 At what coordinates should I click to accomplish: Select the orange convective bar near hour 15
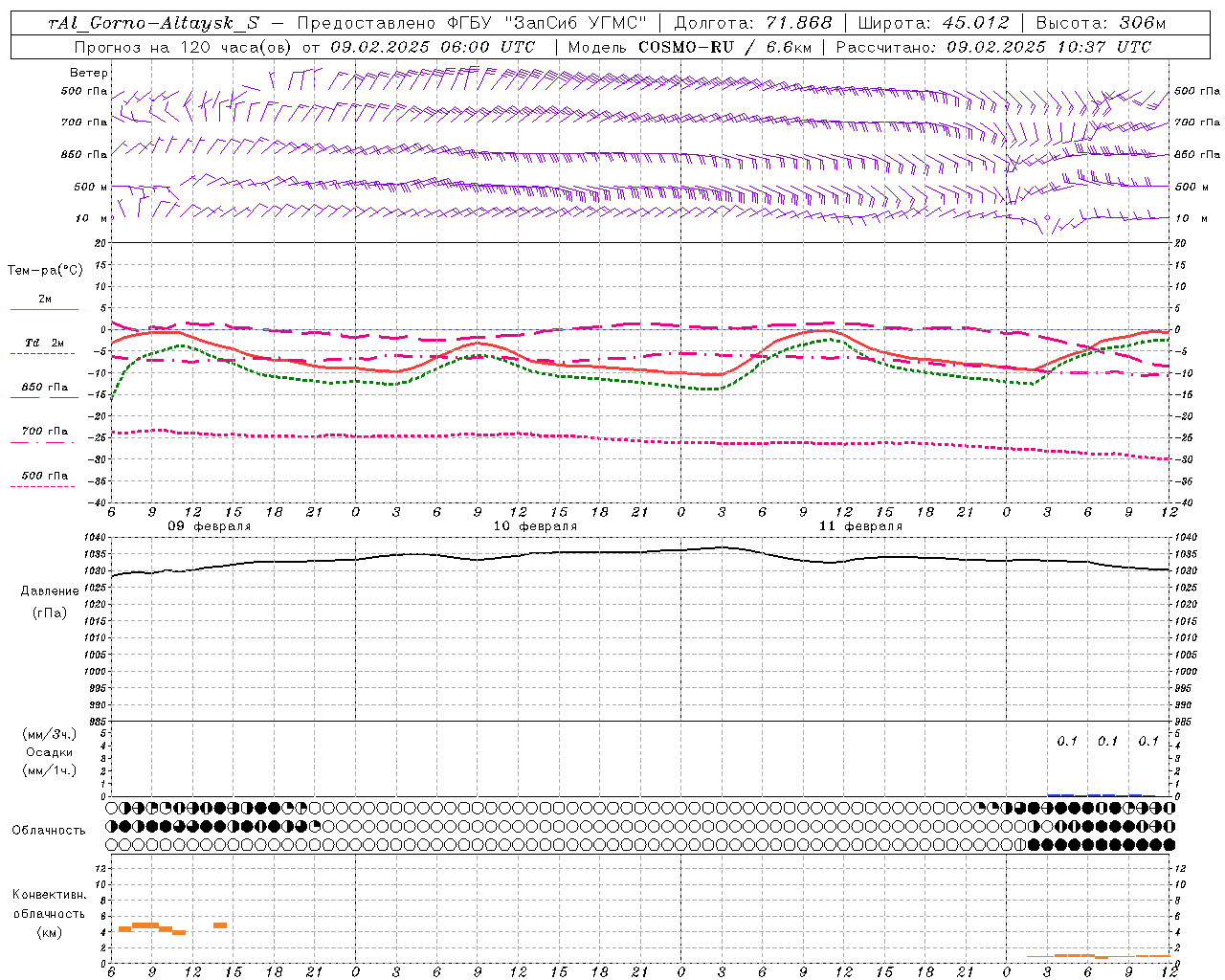coord(220,925)
